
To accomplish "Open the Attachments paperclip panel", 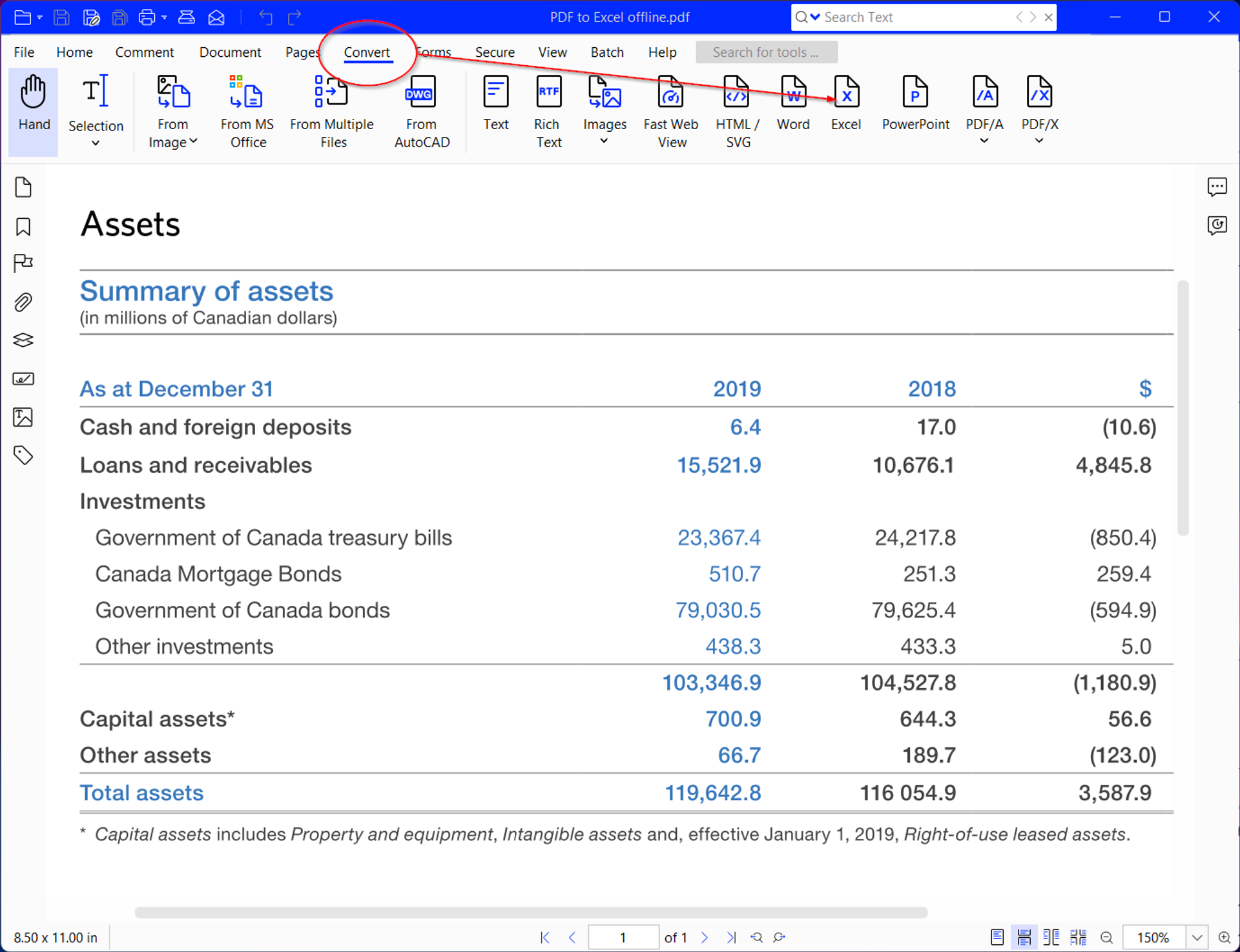I will tap(23, 302).
